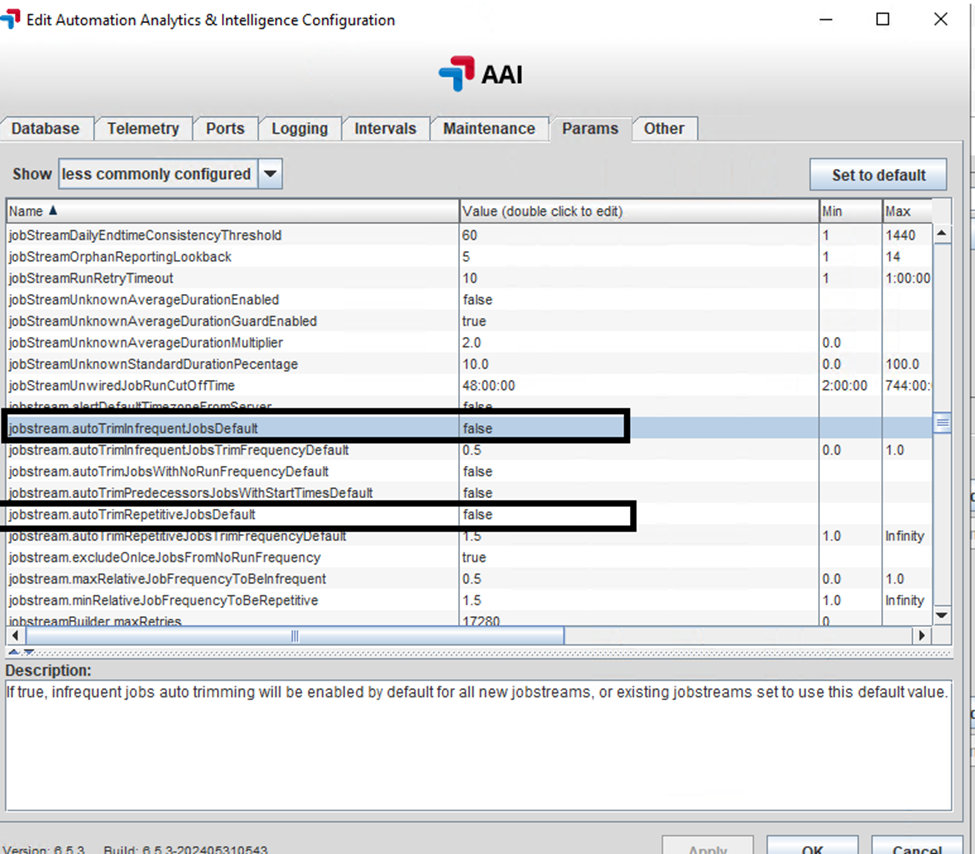Click the Name column sort arrow
The height and width of the screenshot is (854, 975).
[x=53, y=211]
